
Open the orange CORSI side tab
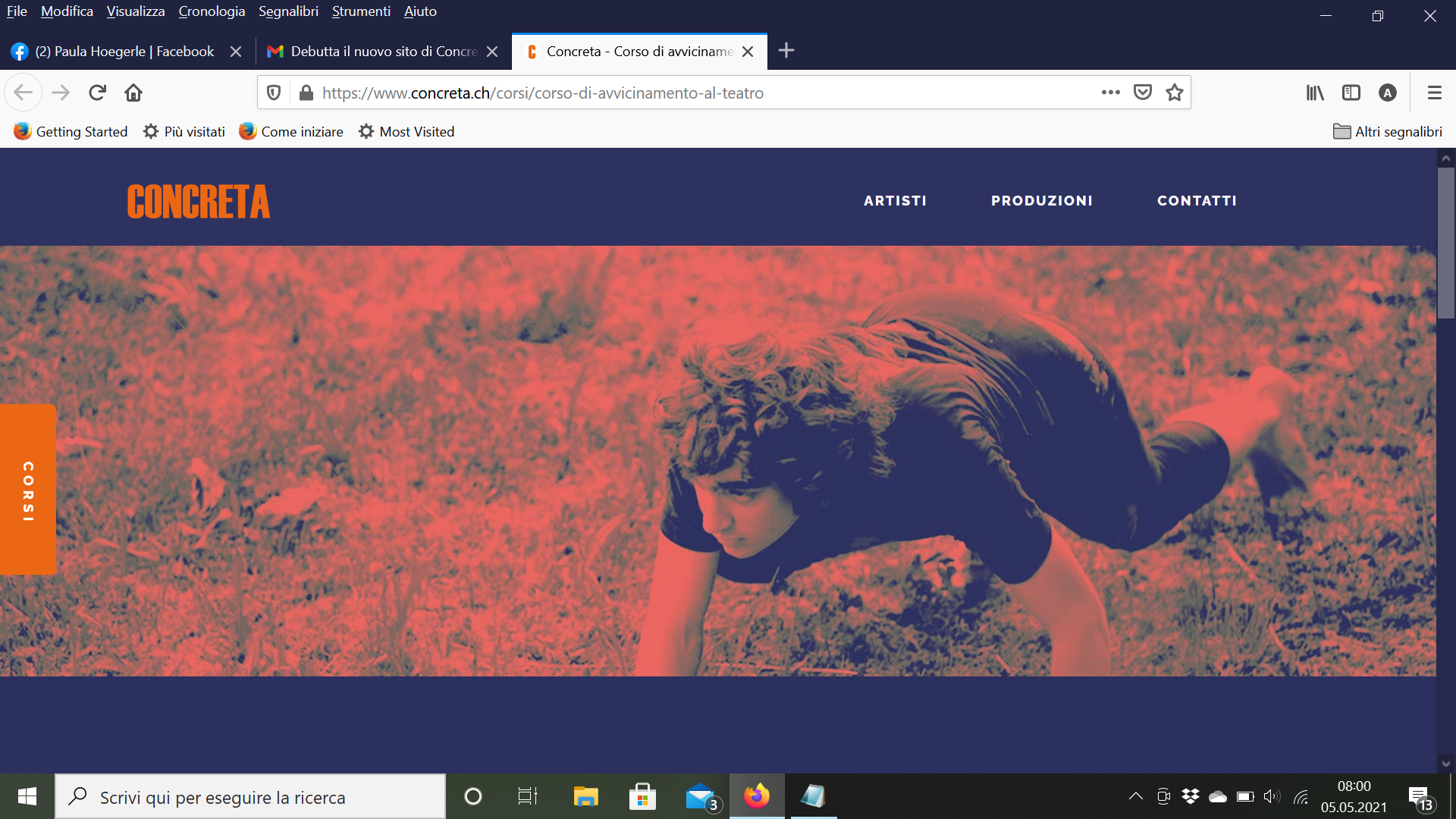tap(28, 489)
